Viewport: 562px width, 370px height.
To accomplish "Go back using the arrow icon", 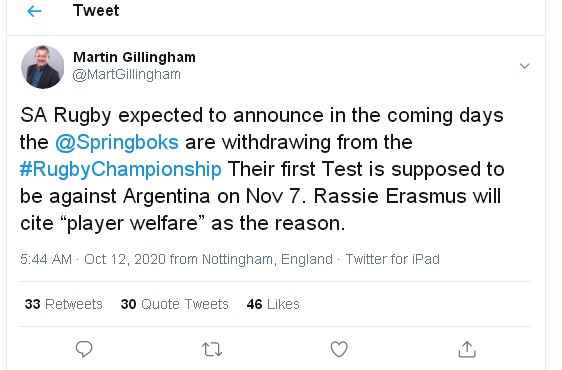I will [x=34, y=11].
